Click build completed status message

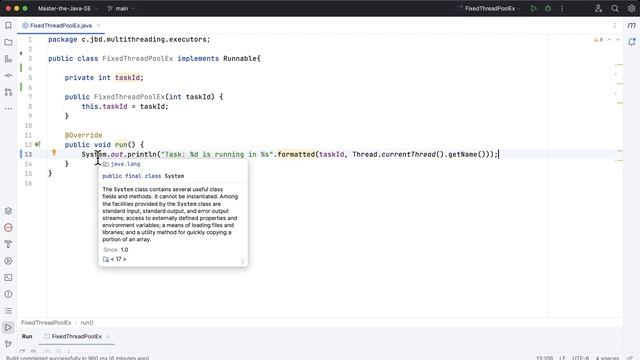(x=78, y=358)
